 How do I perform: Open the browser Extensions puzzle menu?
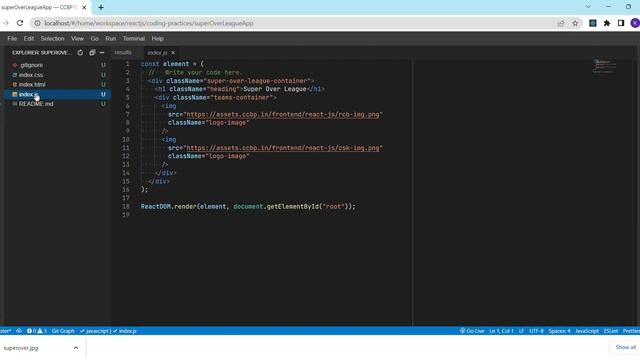pos(607,23)
